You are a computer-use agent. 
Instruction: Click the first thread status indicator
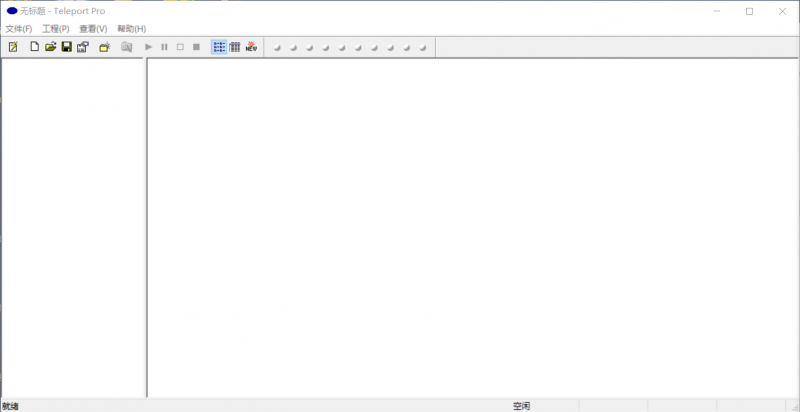click(x=277, y=47)
